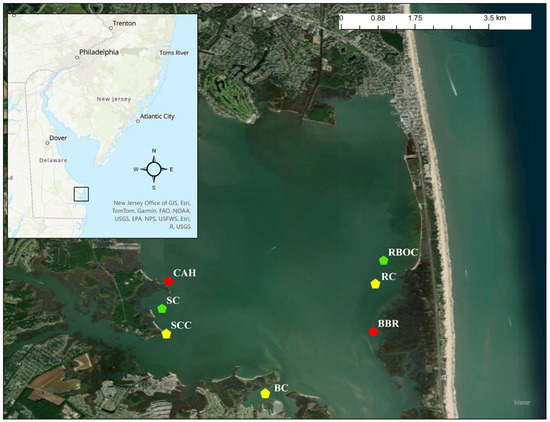Click the RBOC label text
The height and width of the screenshot is (422, 550).
click(403, 252)
